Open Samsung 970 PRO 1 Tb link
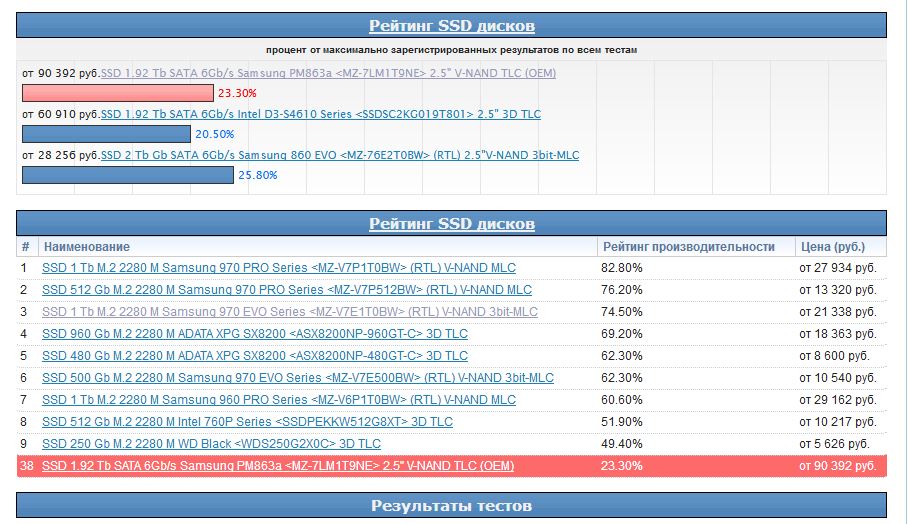The width and height of the screenshot is (908, 524). pyautogui.click(x=279, y=268)
